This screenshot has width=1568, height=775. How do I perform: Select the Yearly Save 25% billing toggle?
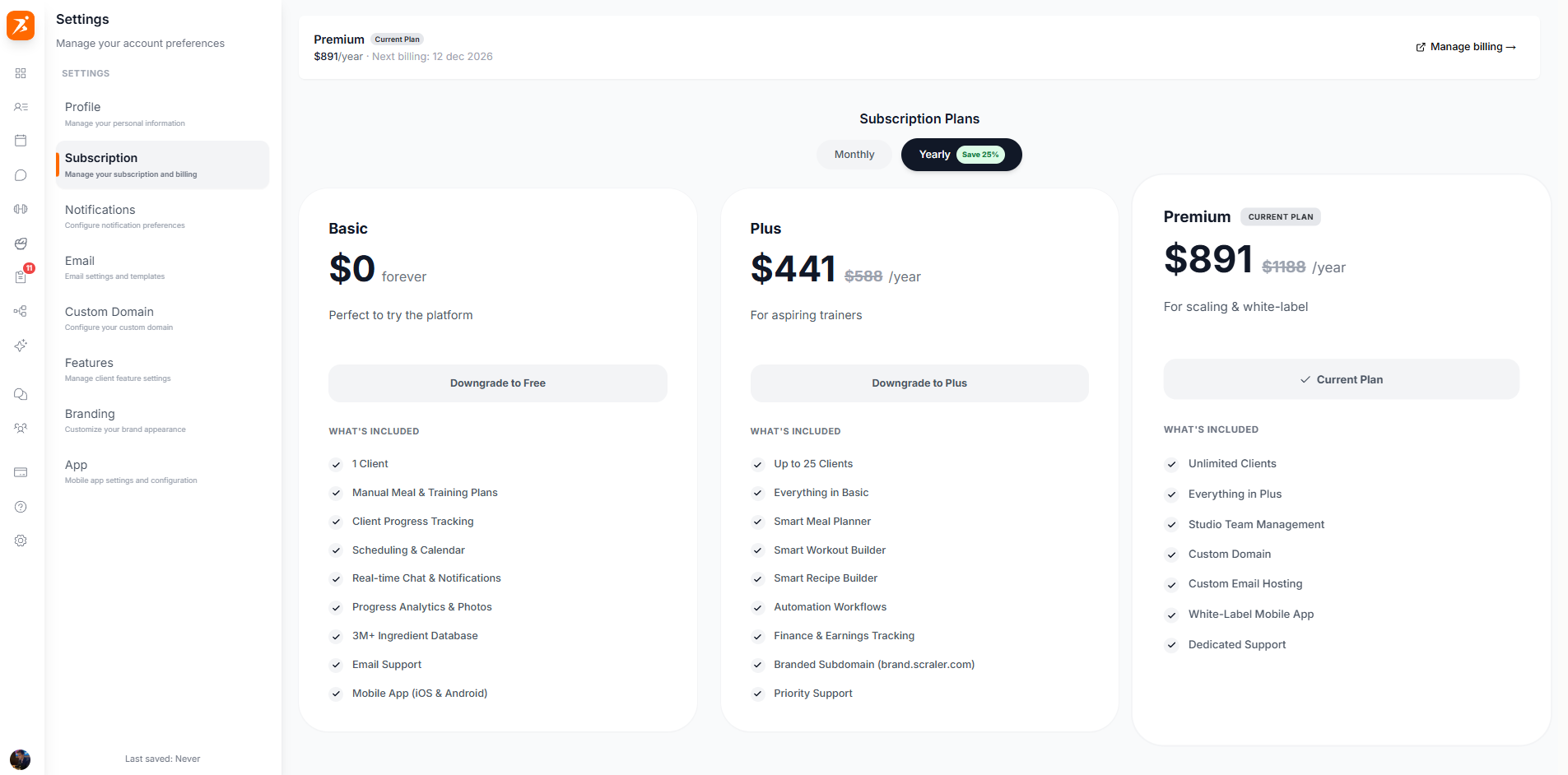pos(961,155)
